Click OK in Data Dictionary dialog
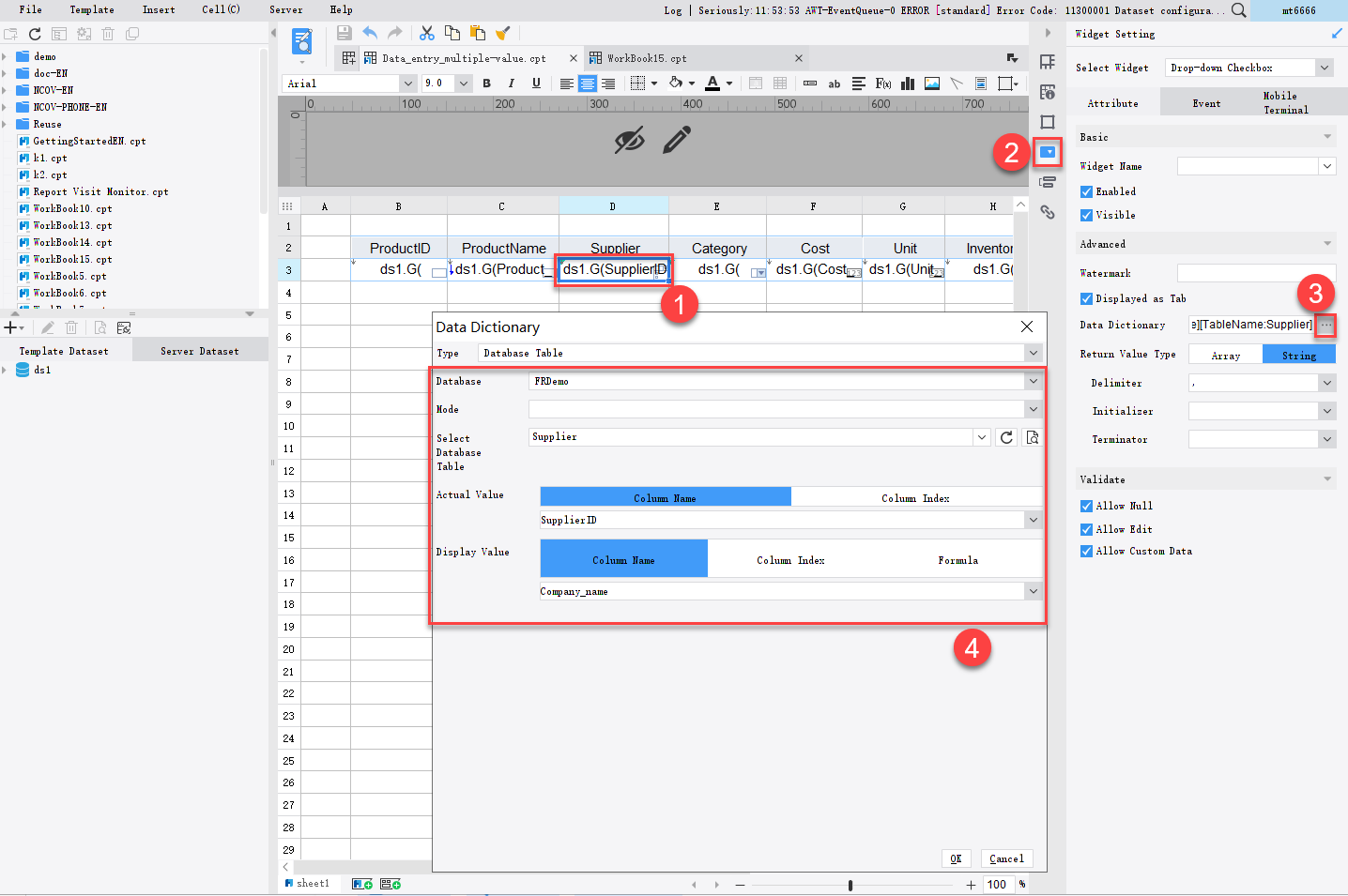 coord(955,858)
